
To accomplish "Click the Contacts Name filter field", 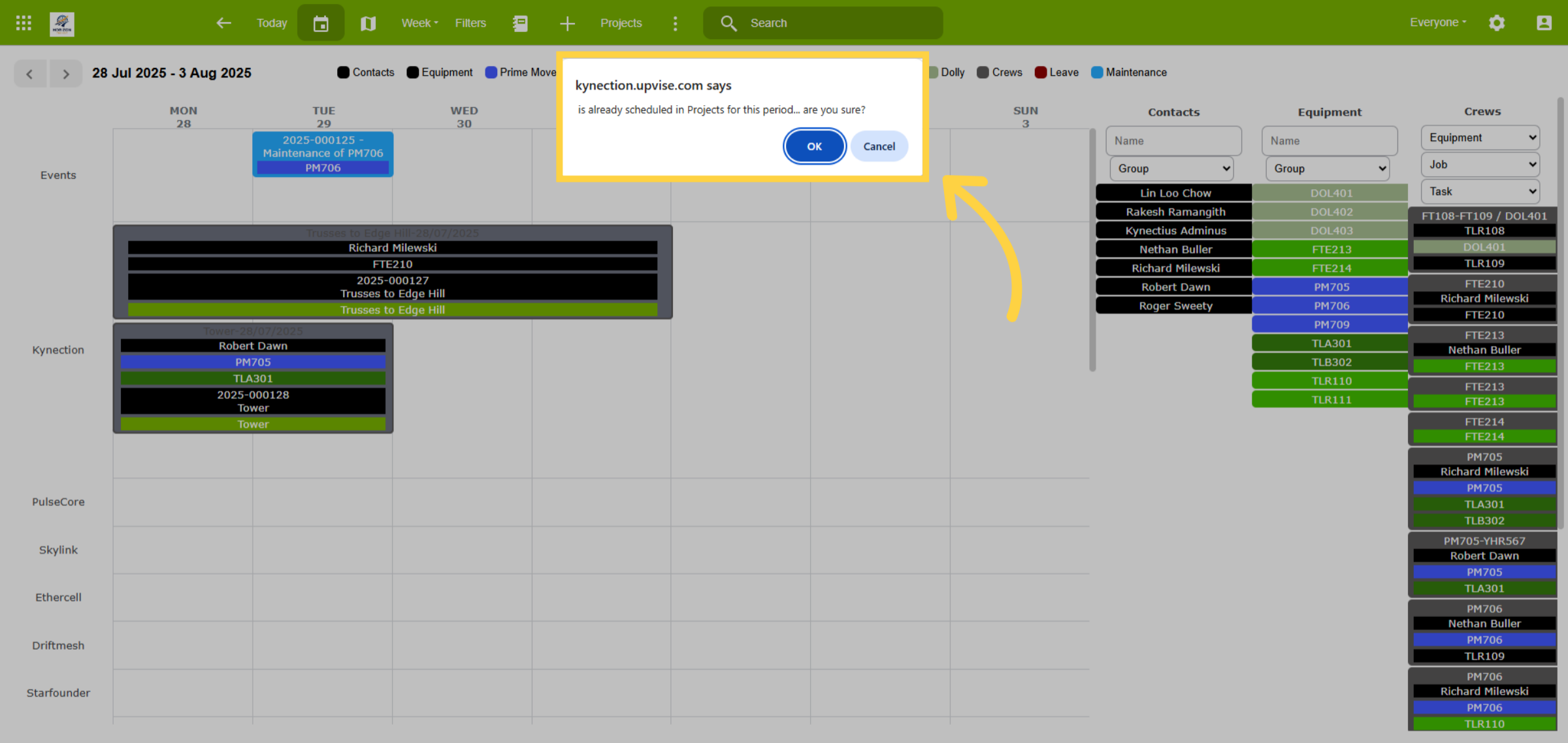I will tap(1173, 140).
